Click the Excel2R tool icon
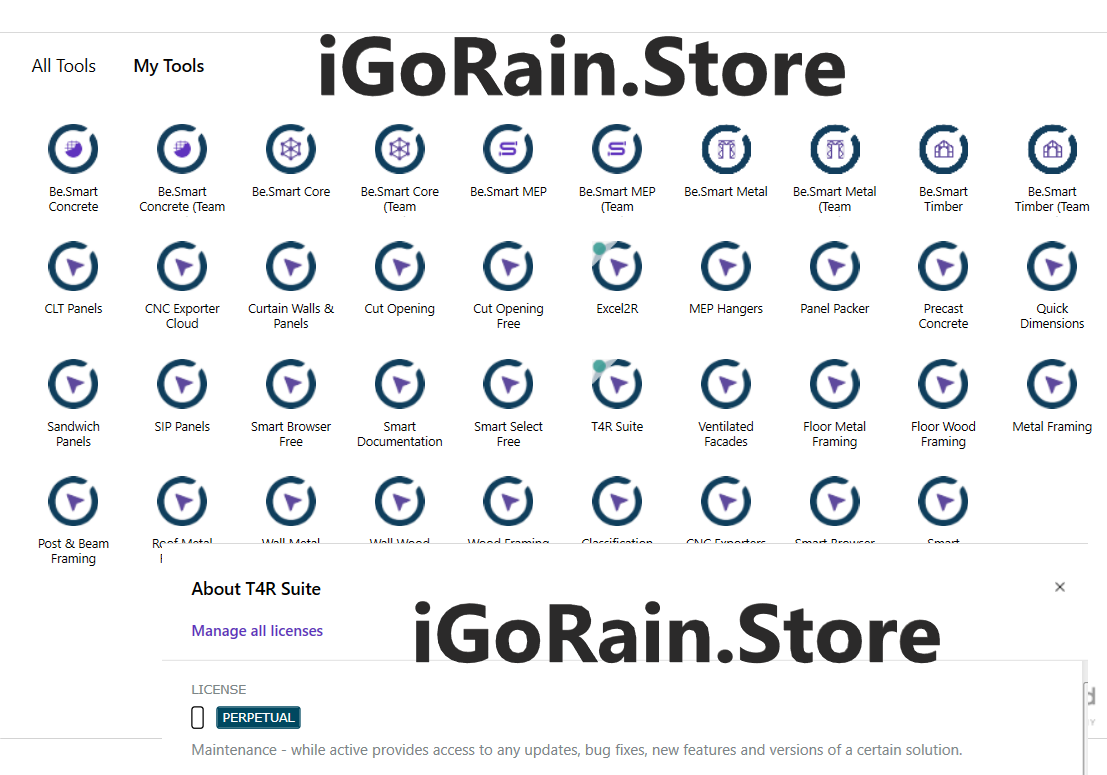 [617, 267]
